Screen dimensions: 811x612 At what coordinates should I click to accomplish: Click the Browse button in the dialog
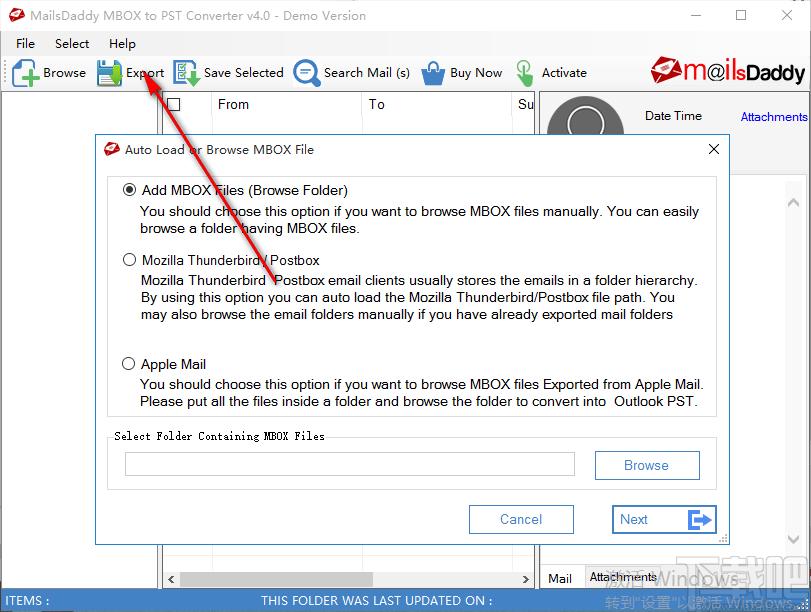pos(647,466)
